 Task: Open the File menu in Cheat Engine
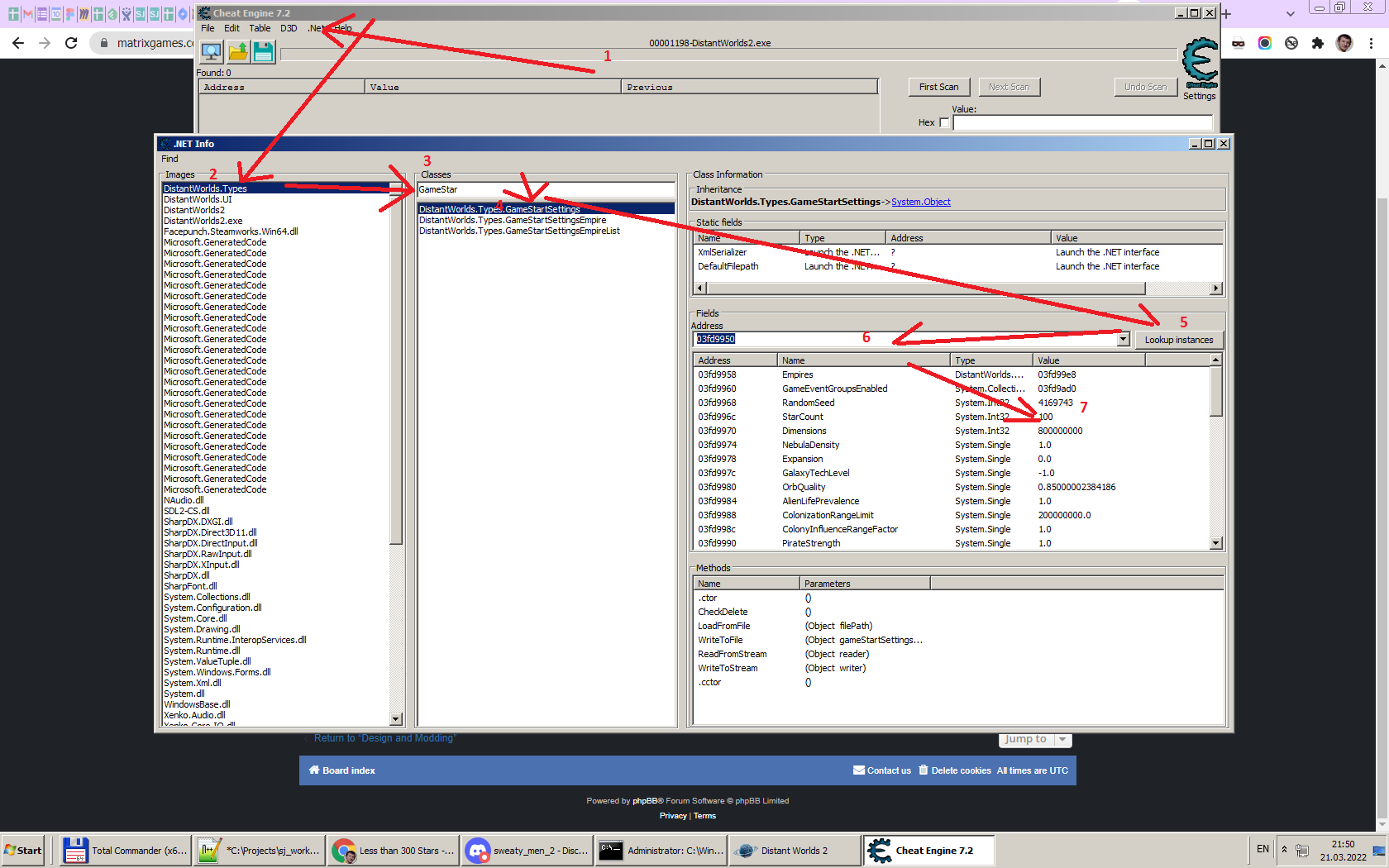(x=208, y=28)
